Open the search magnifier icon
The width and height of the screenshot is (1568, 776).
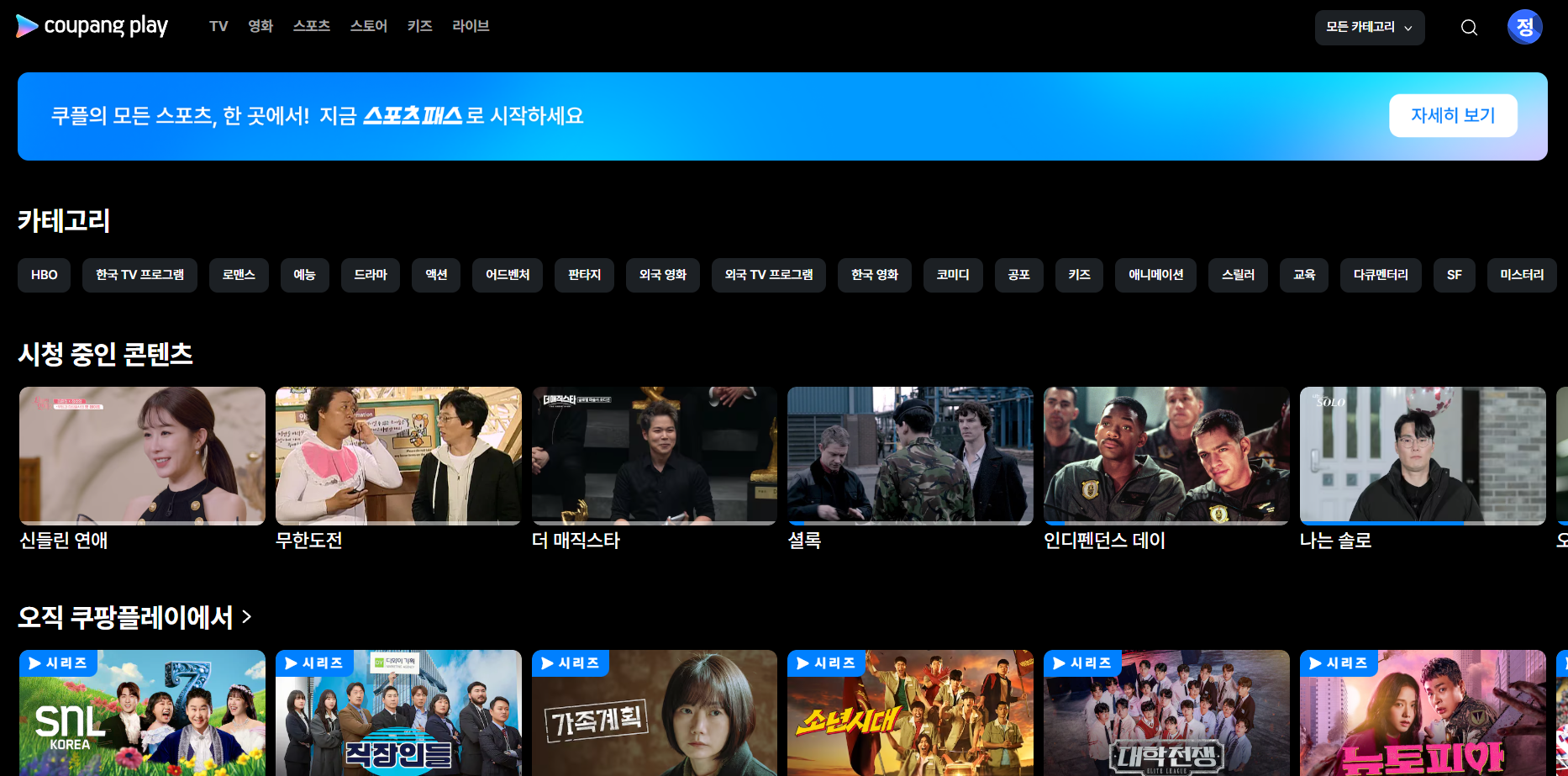pyautogui.click(x=1469, y=28)
